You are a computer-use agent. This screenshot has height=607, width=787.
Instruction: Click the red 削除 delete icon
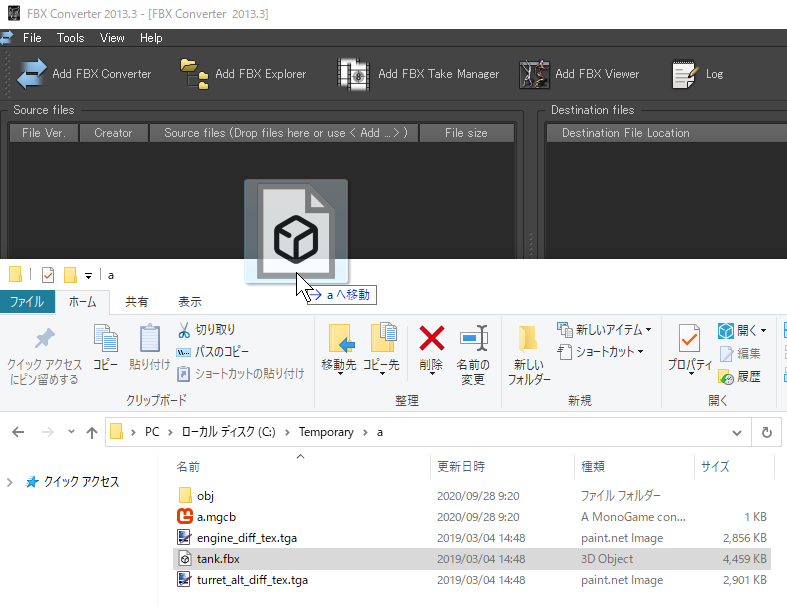tap(432, 338)
